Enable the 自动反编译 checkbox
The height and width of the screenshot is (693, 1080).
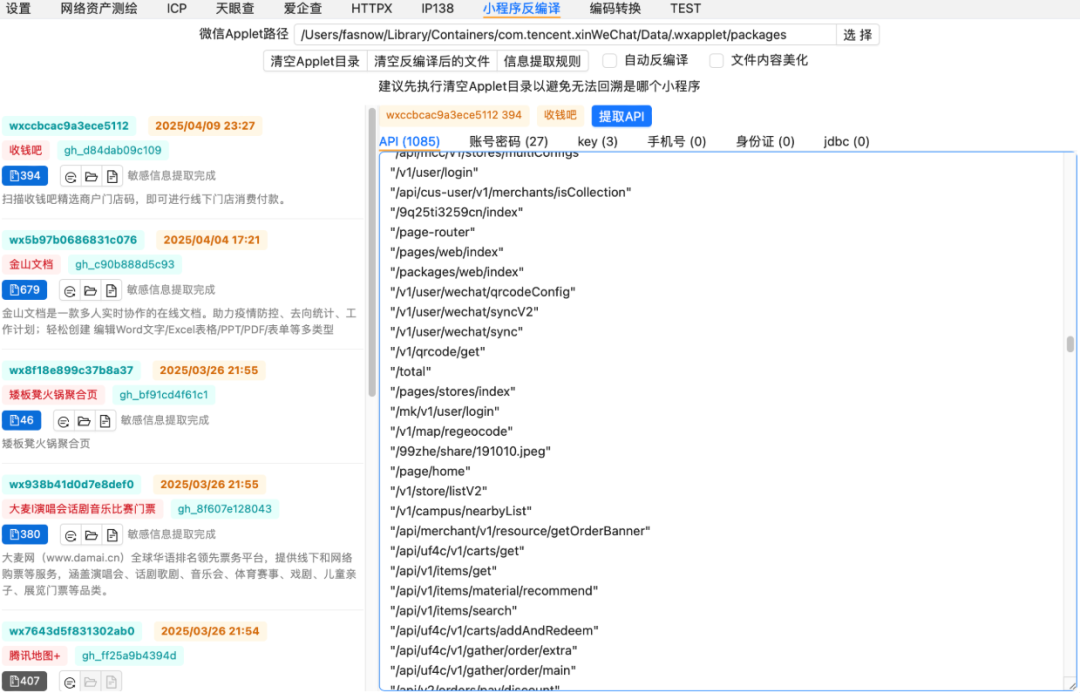[x=611, y=60]
